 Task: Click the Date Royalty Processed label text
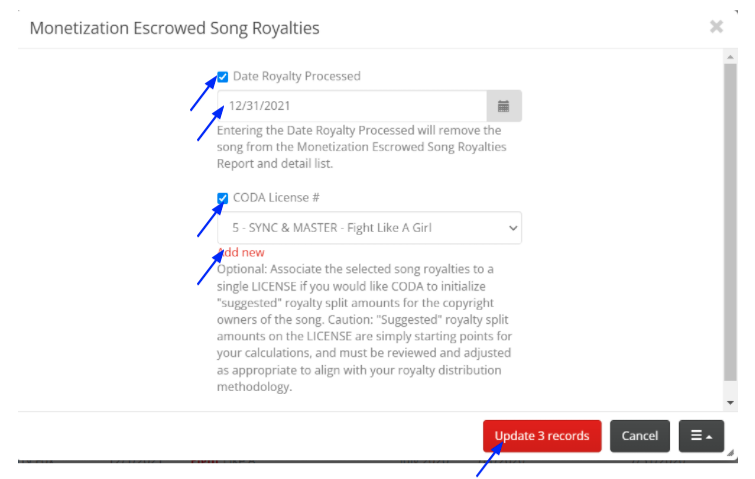[297, 76]
